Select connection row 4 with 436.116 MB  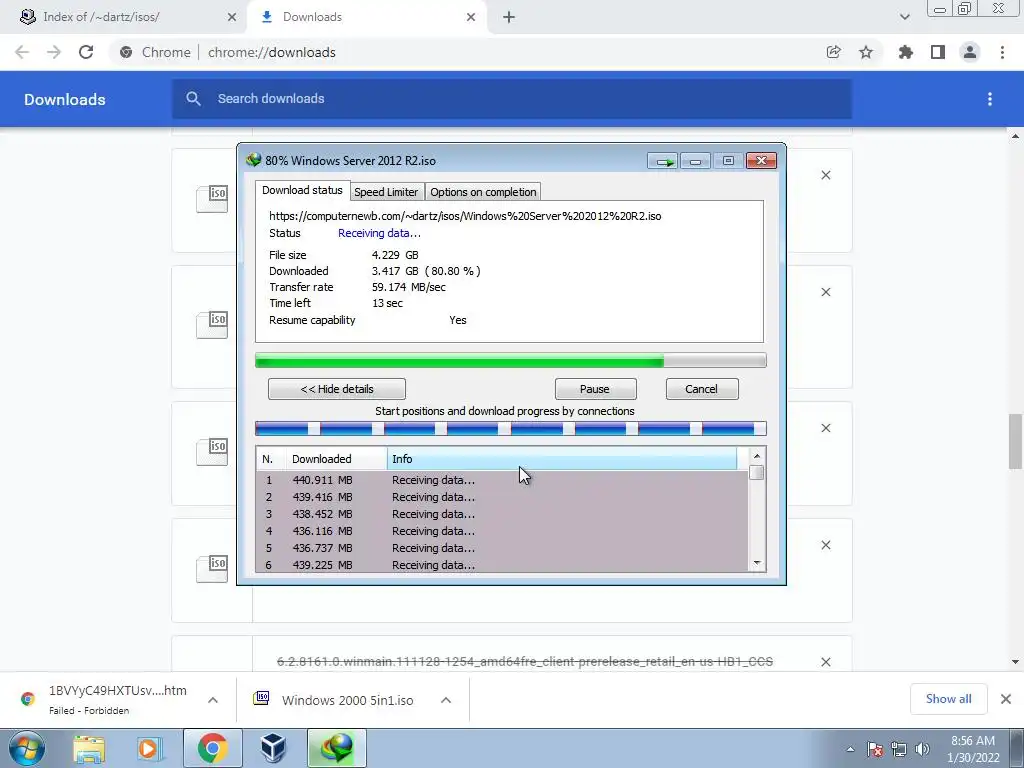pos(502,531)
